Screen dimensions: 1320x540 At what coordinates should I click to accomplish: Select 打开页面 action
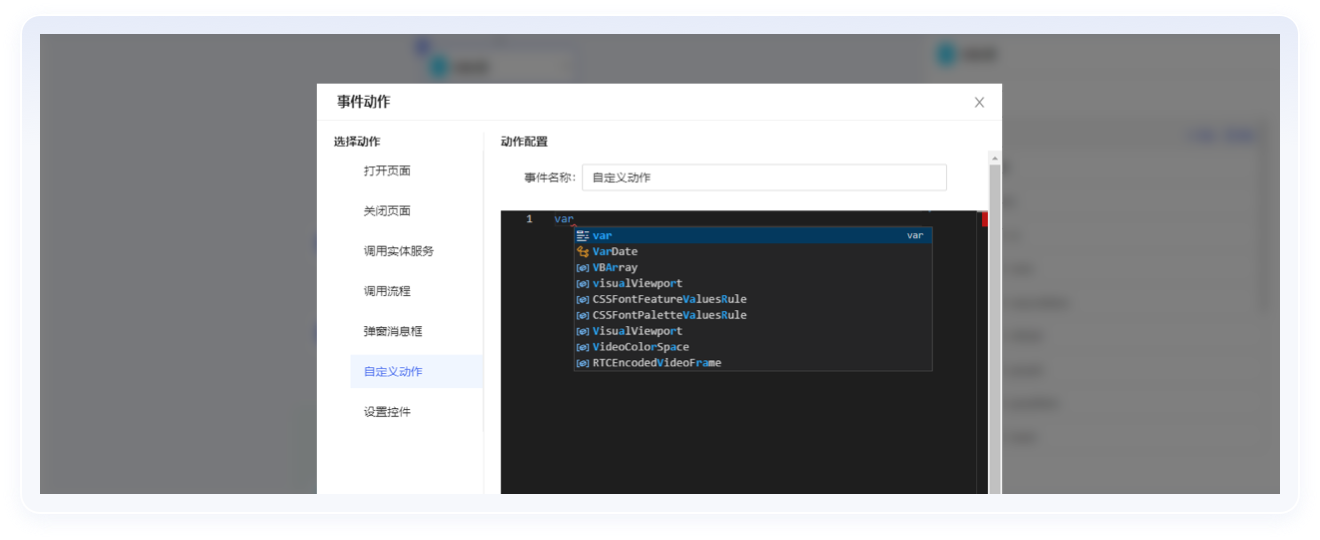coord(387,171)
